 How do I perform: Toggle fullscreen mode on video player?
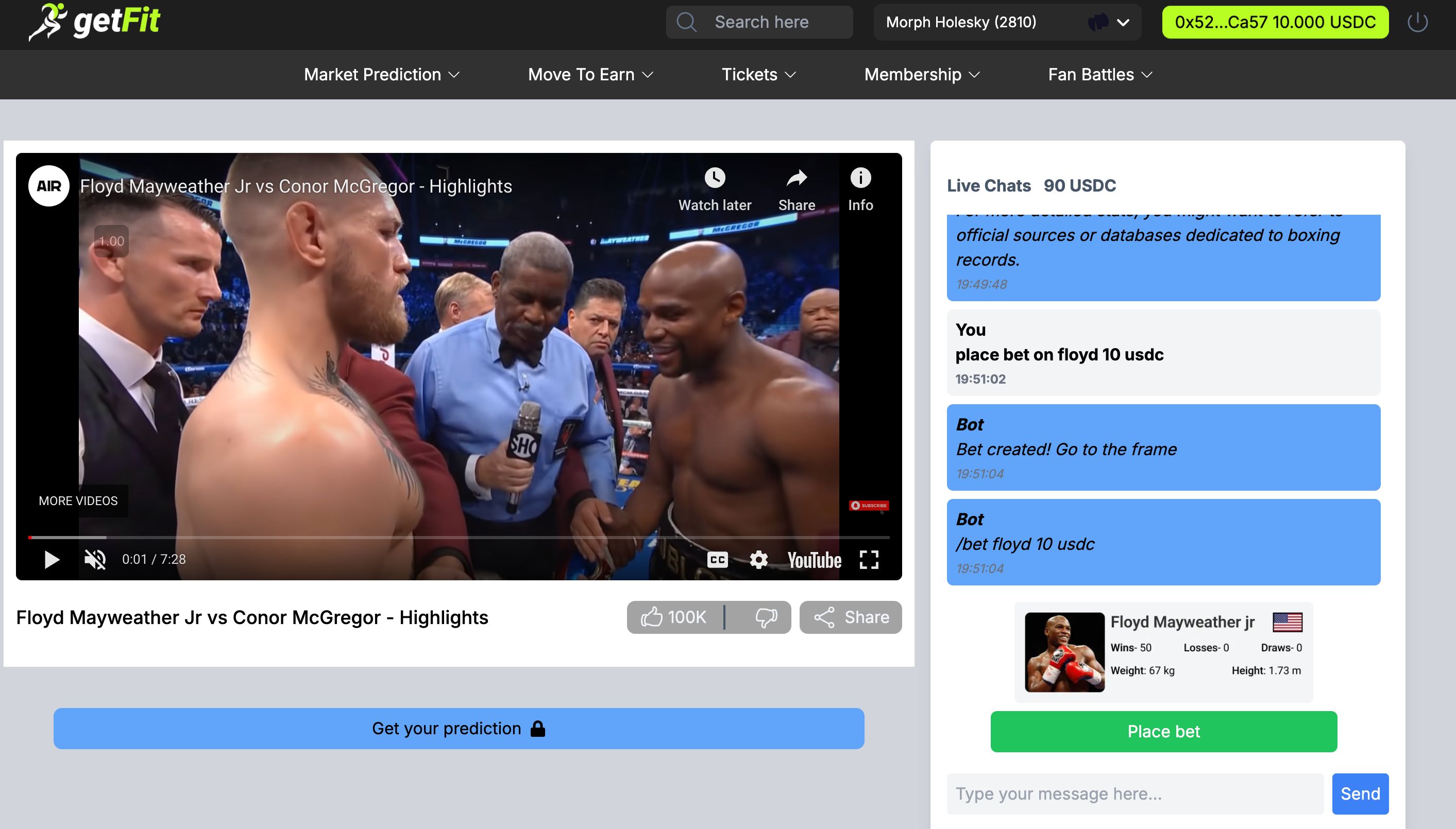click(869, 559)
